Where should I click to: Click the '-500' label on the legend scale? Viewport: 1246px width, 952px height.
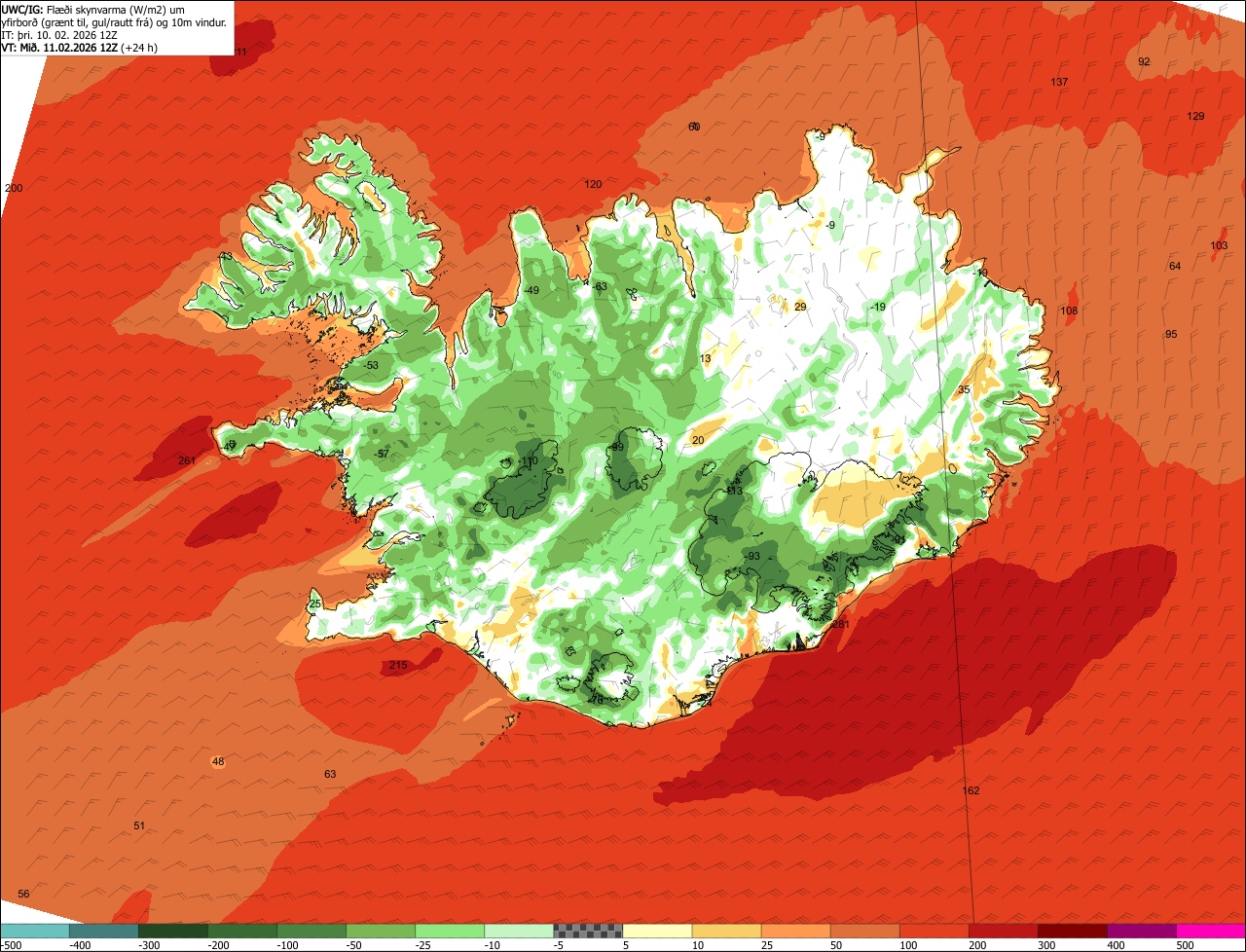(x=14, y=945)
